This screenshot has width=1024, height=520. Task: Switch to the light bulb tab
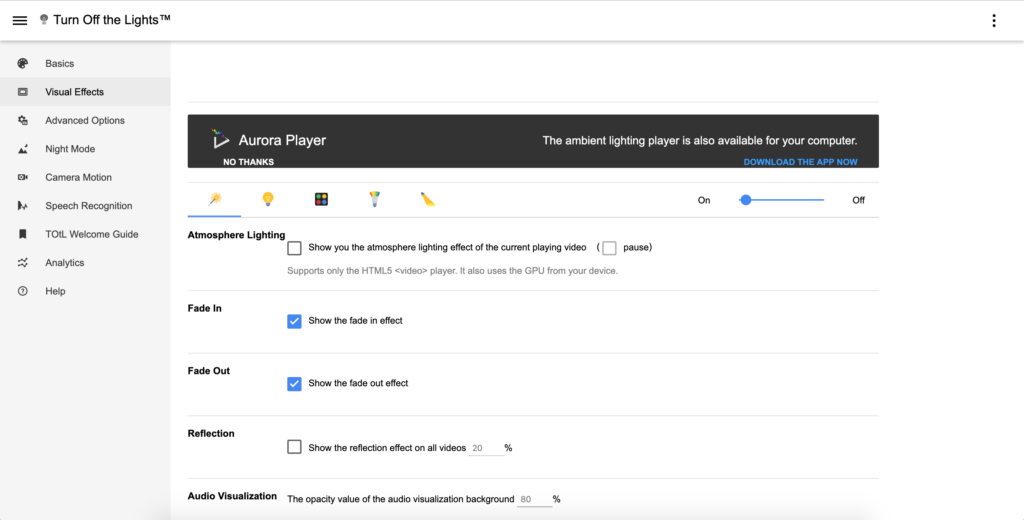pos(268,200)
